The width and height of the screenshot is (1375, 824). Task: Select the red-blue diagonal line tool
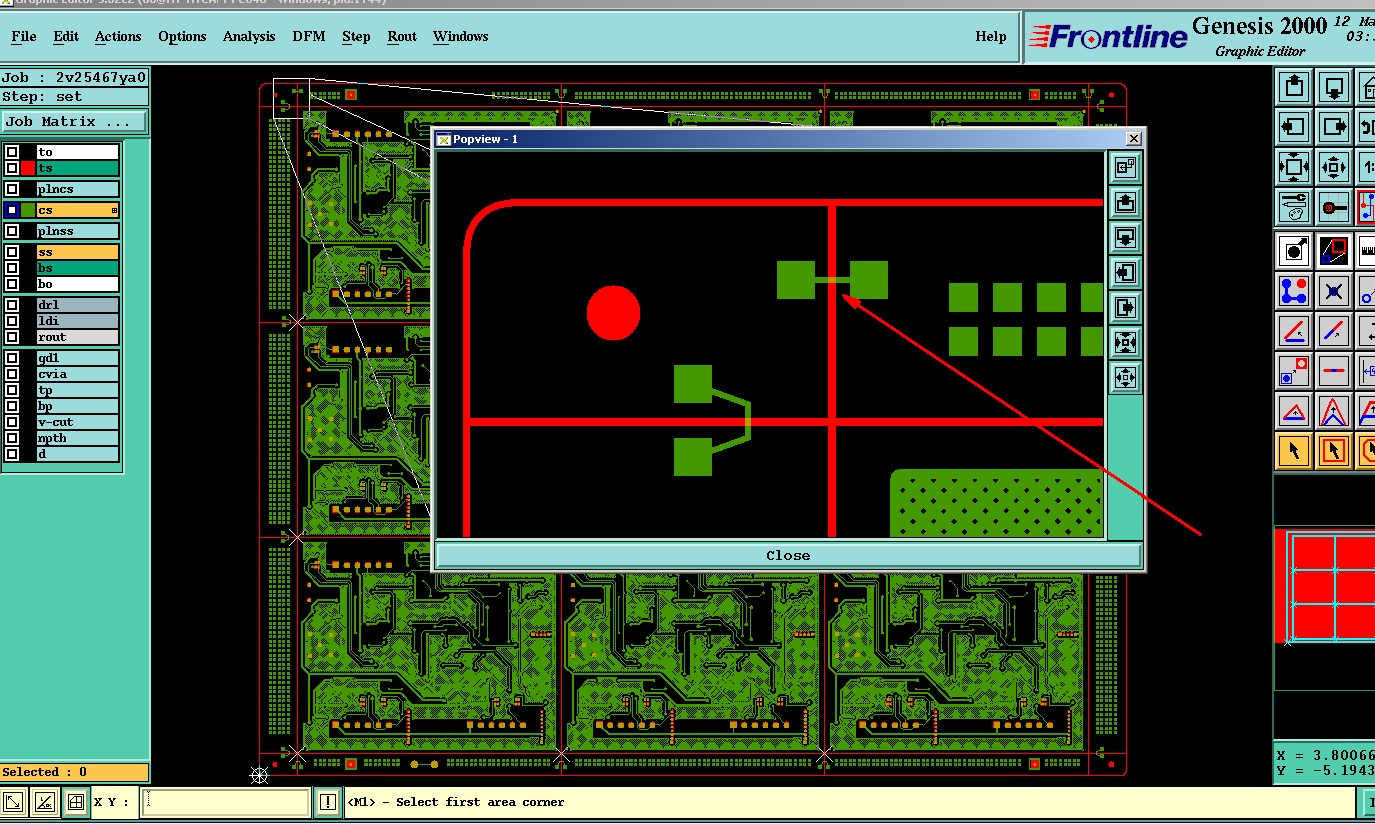1334,330
